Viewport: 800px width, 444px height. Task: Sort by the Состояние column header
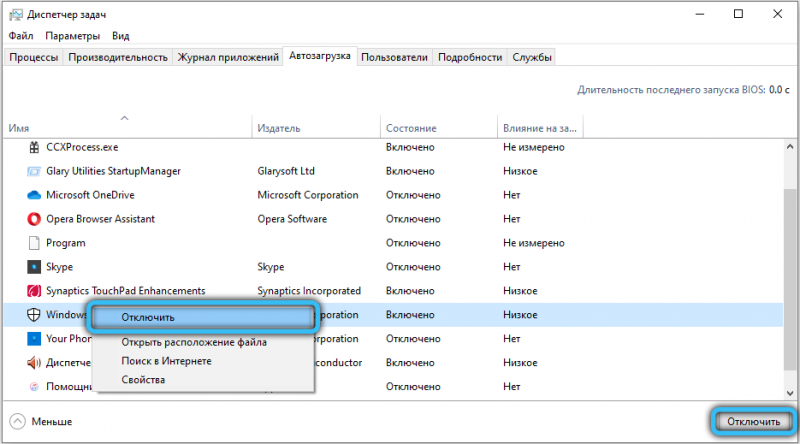tap(439, 128)
